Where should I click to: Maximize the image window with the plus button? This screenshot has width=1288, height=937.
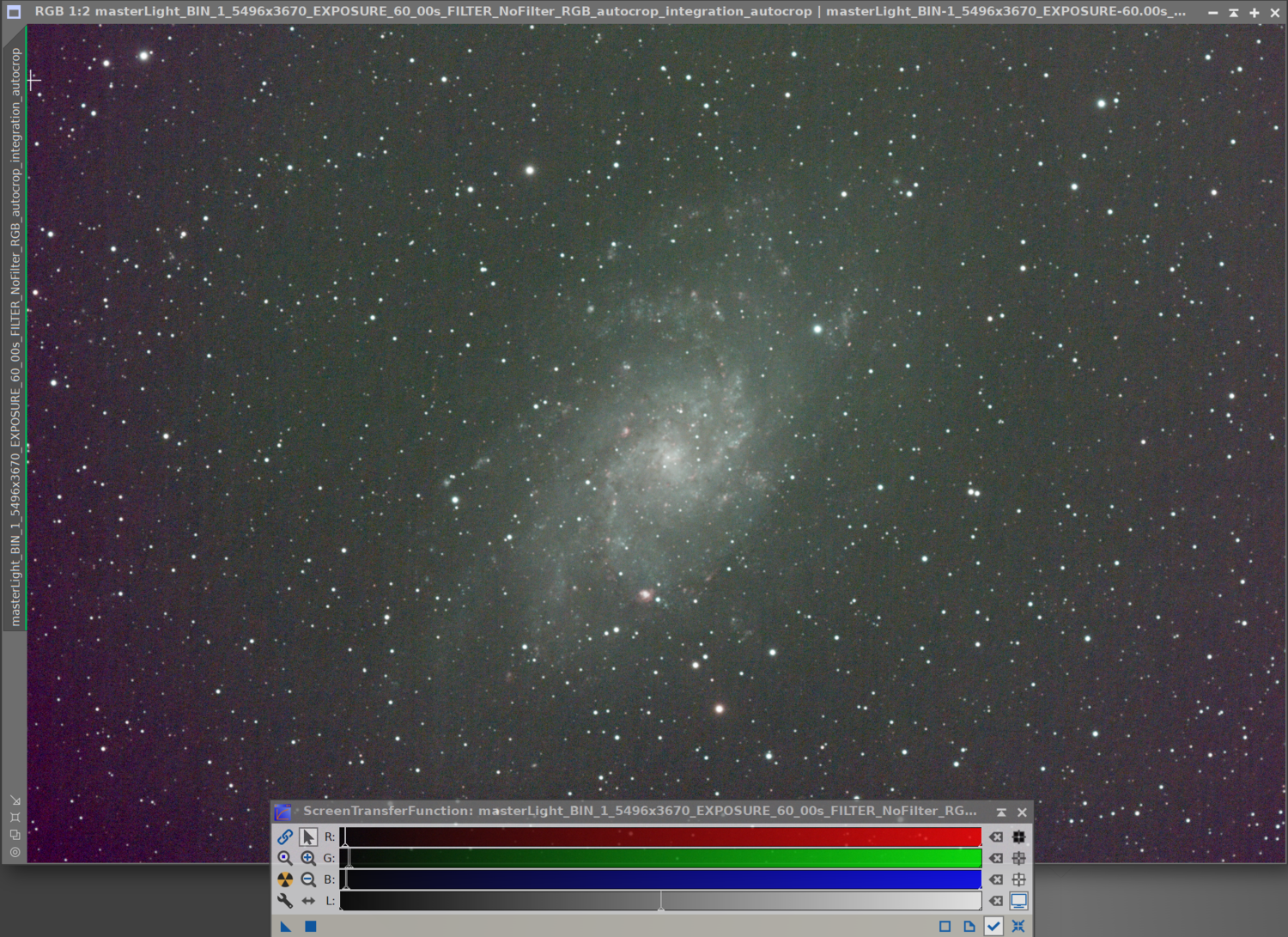[x=1255, y=12]
